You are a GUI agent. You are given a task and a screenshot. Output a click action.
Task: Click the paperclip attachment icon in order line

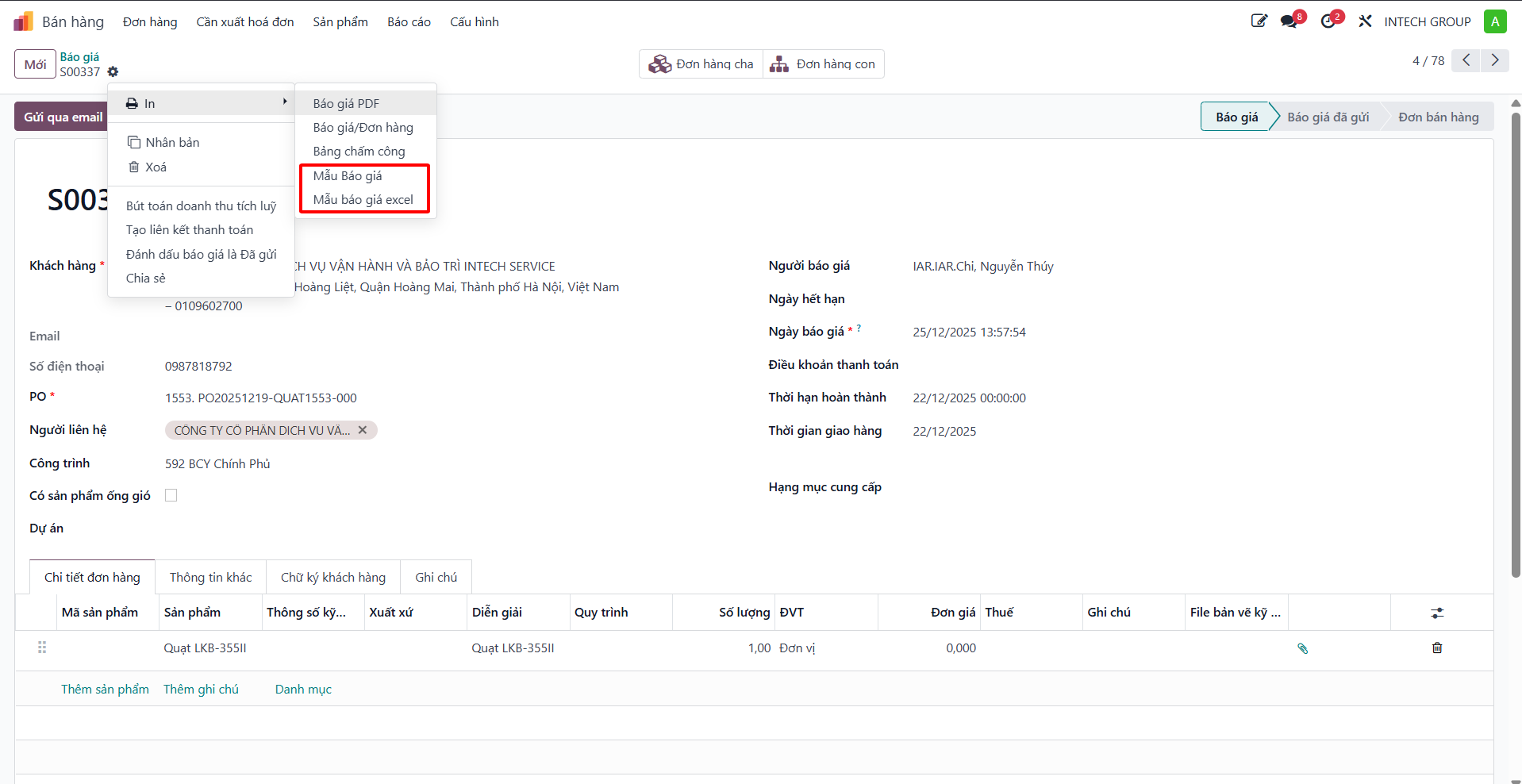1302,648
